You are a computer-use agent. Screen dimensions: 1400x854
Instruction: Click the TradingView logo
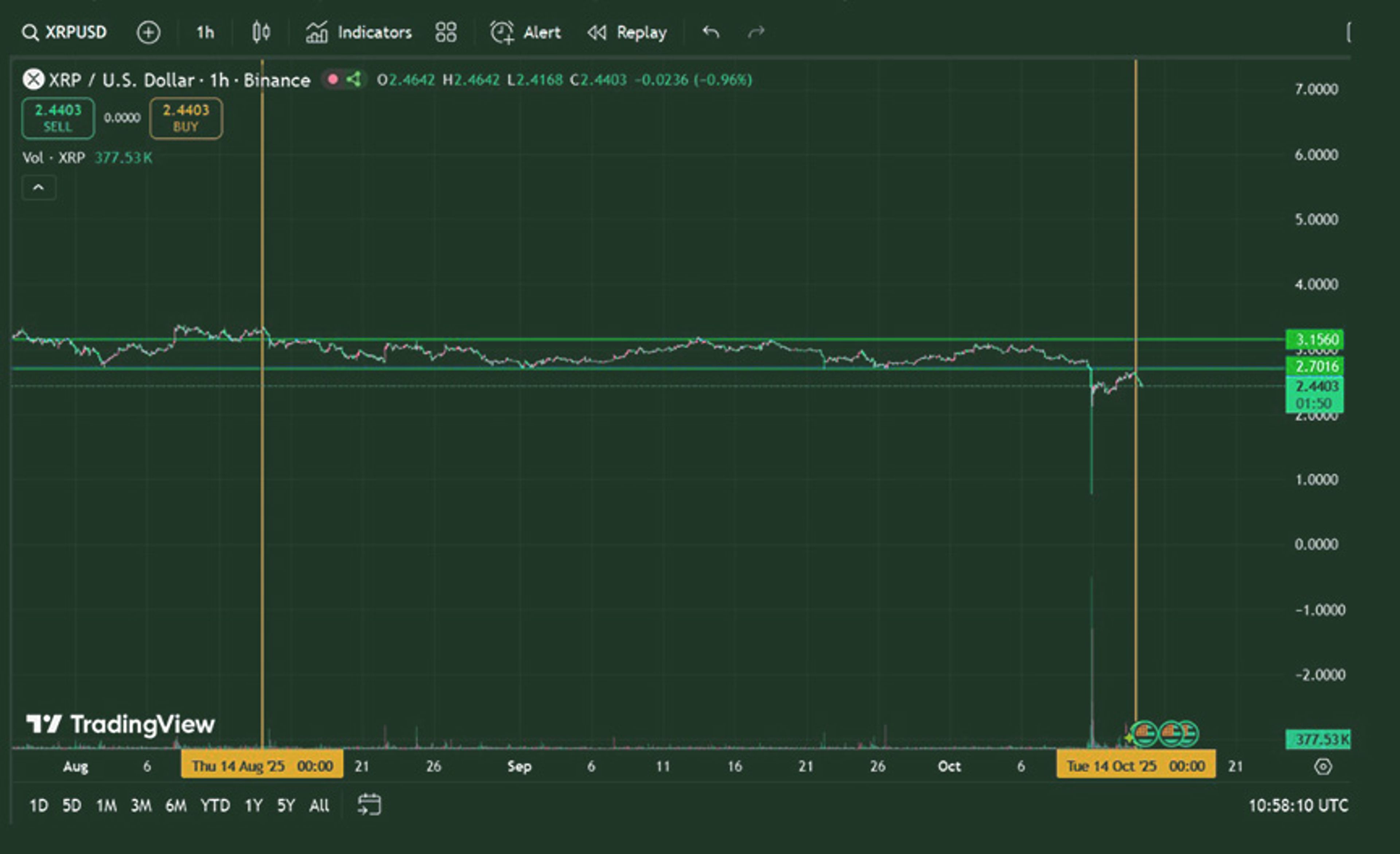point(120,725)
